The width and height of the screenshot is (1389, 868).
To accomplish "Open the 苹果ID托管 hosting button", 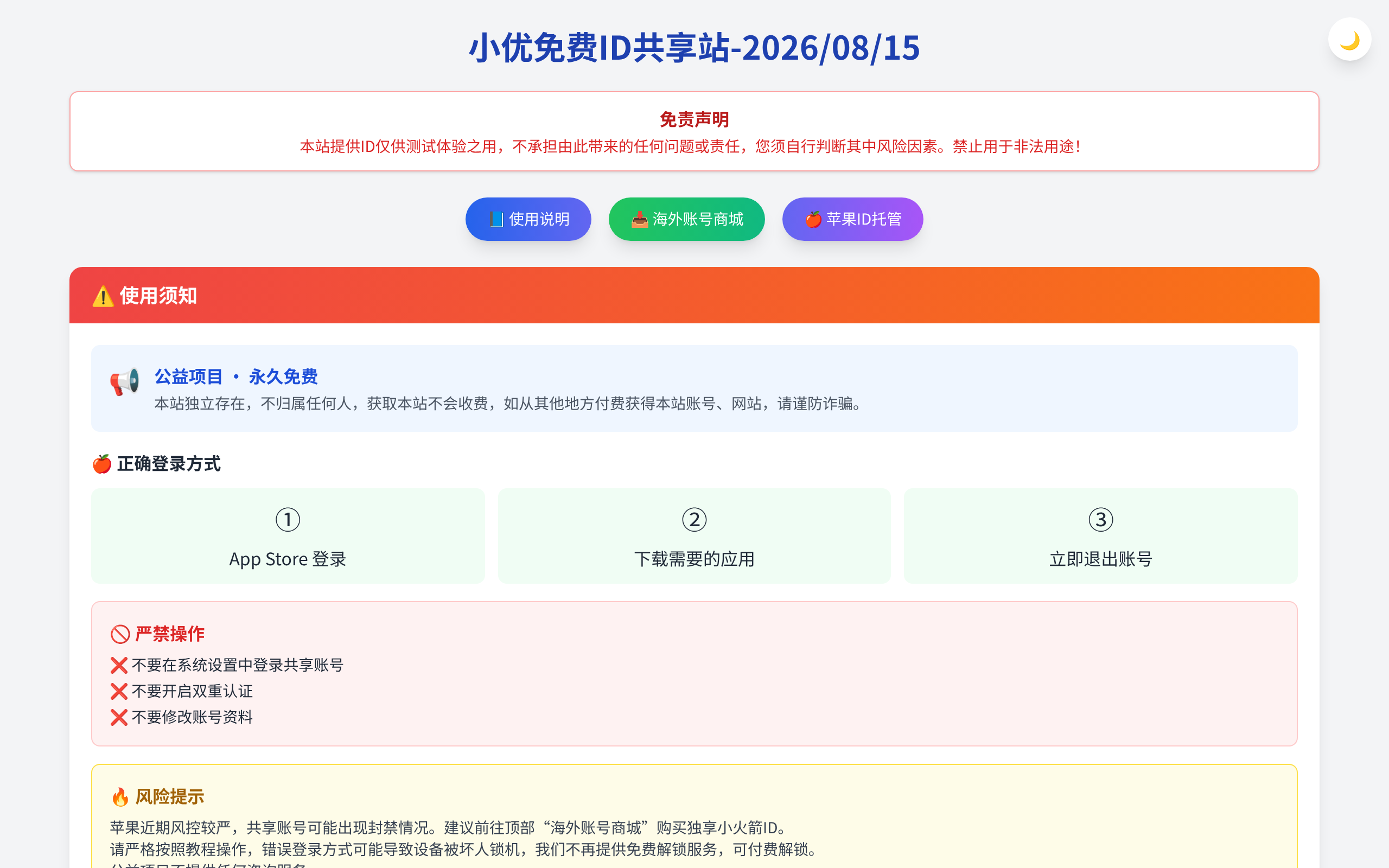I will tap(852, 219).
